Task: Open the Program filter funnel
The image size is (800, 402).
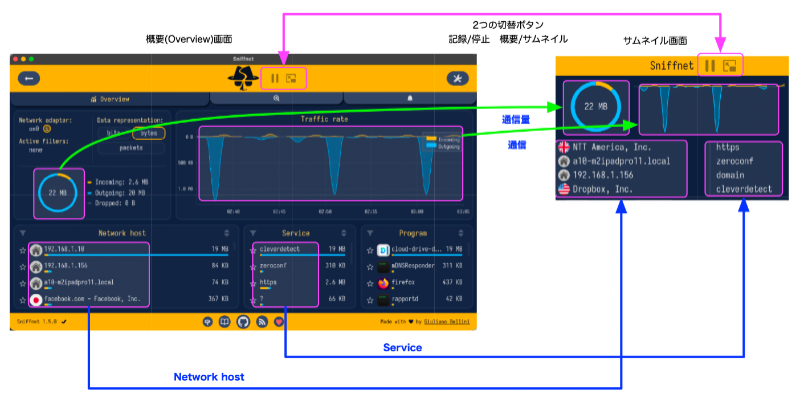Action: click(x=370, y=233)
